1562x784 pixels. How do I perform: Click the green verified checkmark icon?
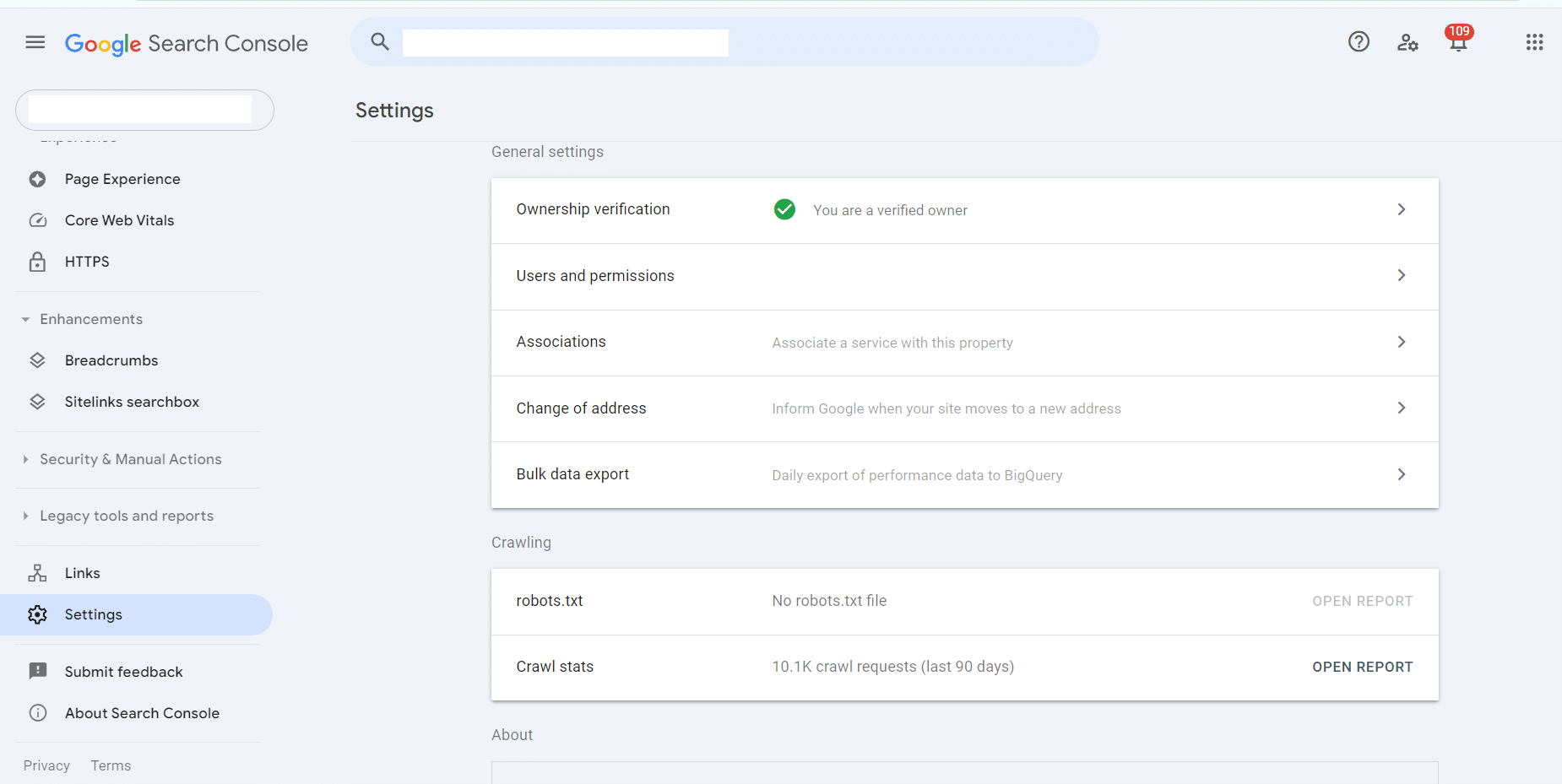point(784,209)
